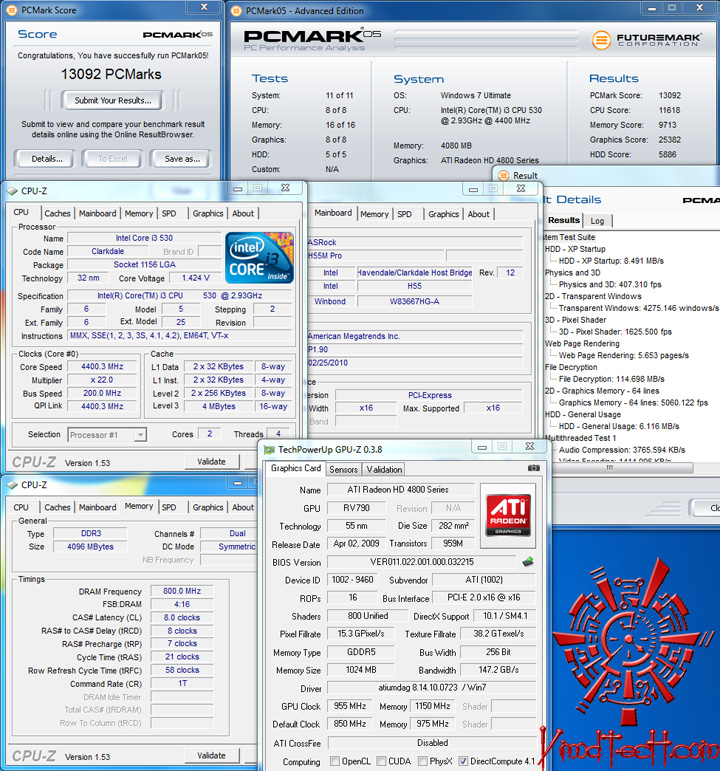Viewport: 720px width, 771px height.
Task: Select Graphics tab in memory CPU-Z window
Action: [208, 507]
